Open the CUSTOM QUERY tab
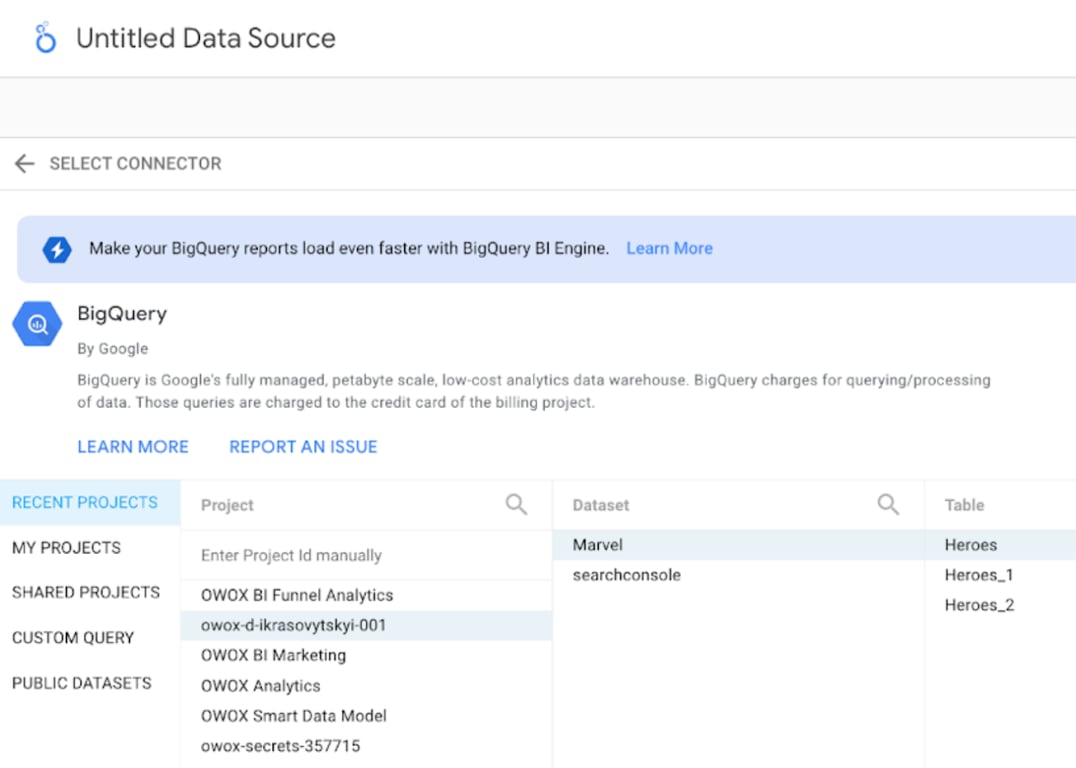The image size is (1076, 768). click(73, 638)
